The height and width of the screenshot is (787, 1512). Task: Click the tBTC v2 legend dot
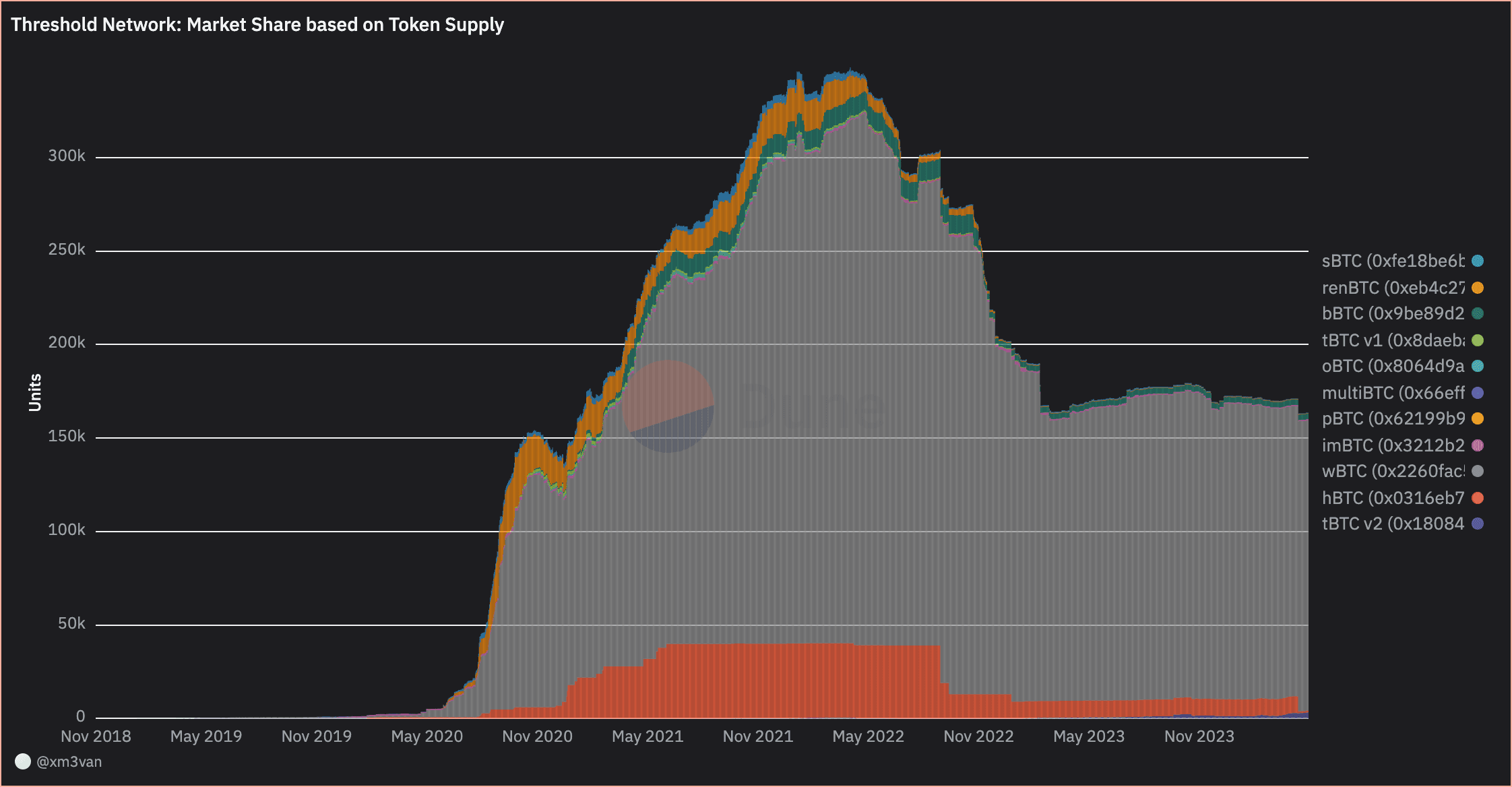(1478, 524)
